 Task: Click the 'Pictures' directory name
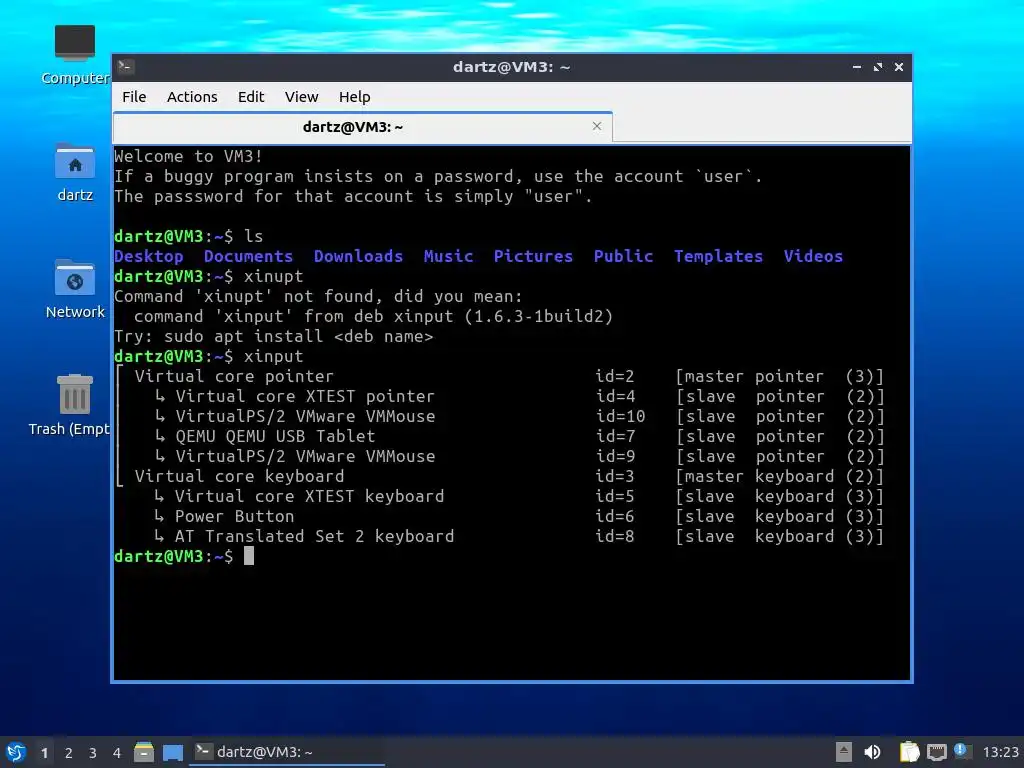coord(533,256)
